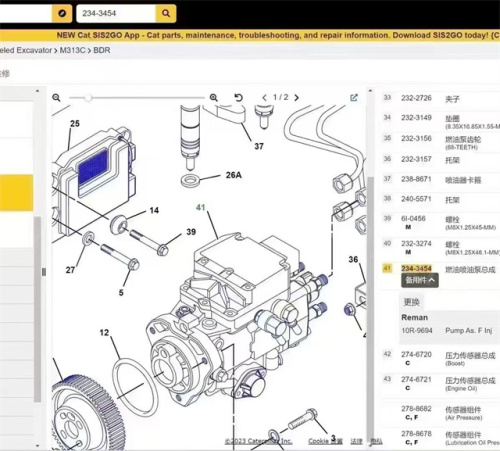
Task: Click the Pump As. F Inj description
Action: [469, 331]
